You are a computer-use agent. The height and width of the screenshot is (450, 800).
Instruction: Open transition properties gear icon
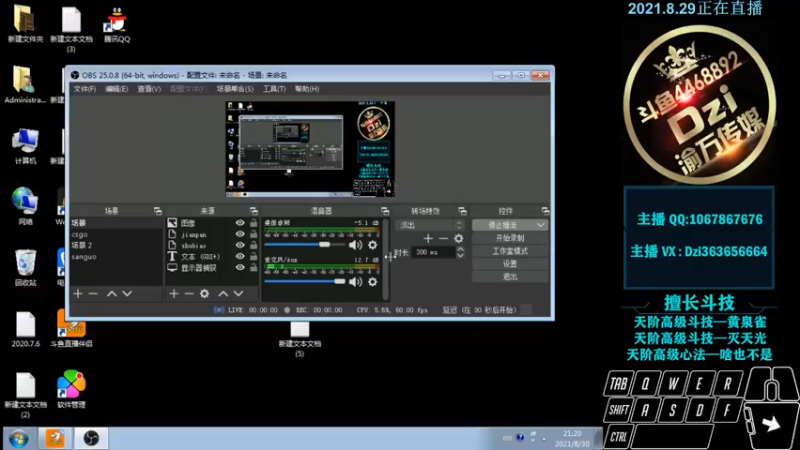(459, 238)
